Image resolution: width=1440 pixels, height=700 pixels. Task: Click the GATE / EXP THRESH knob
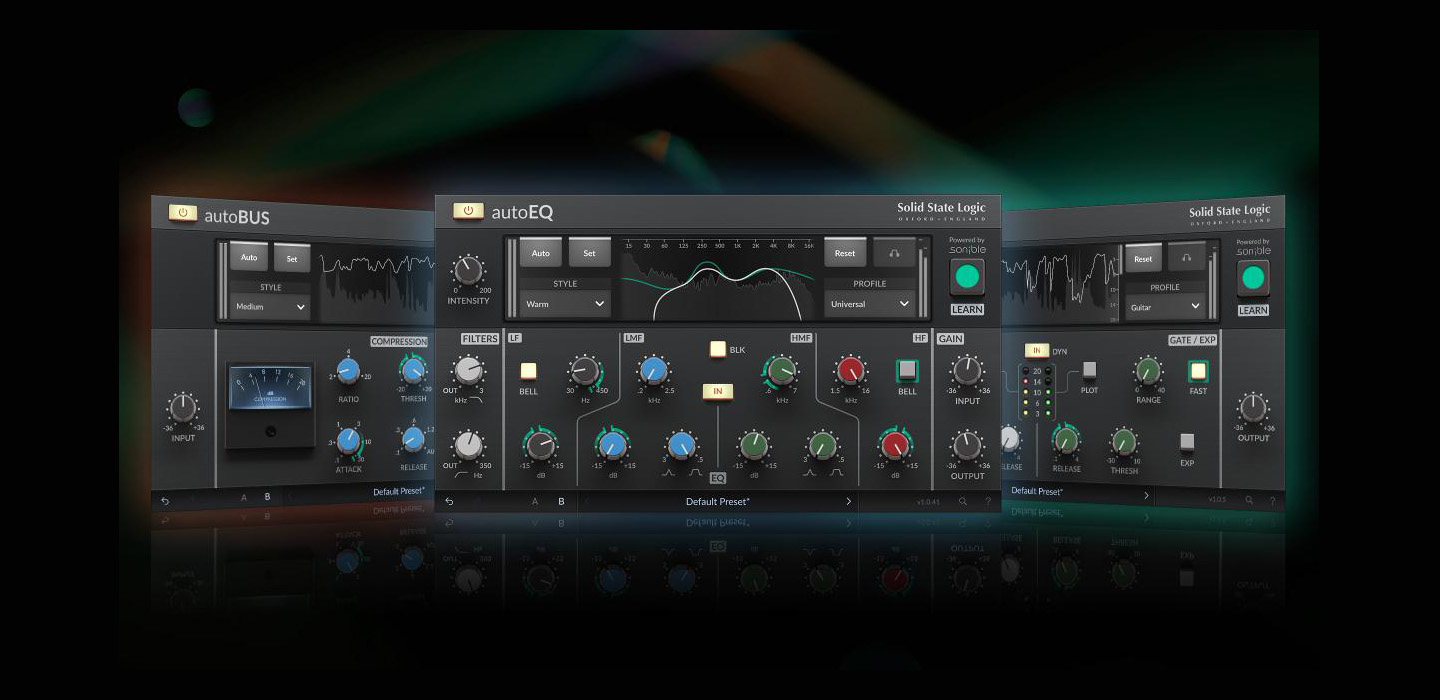click(1124, 441)
